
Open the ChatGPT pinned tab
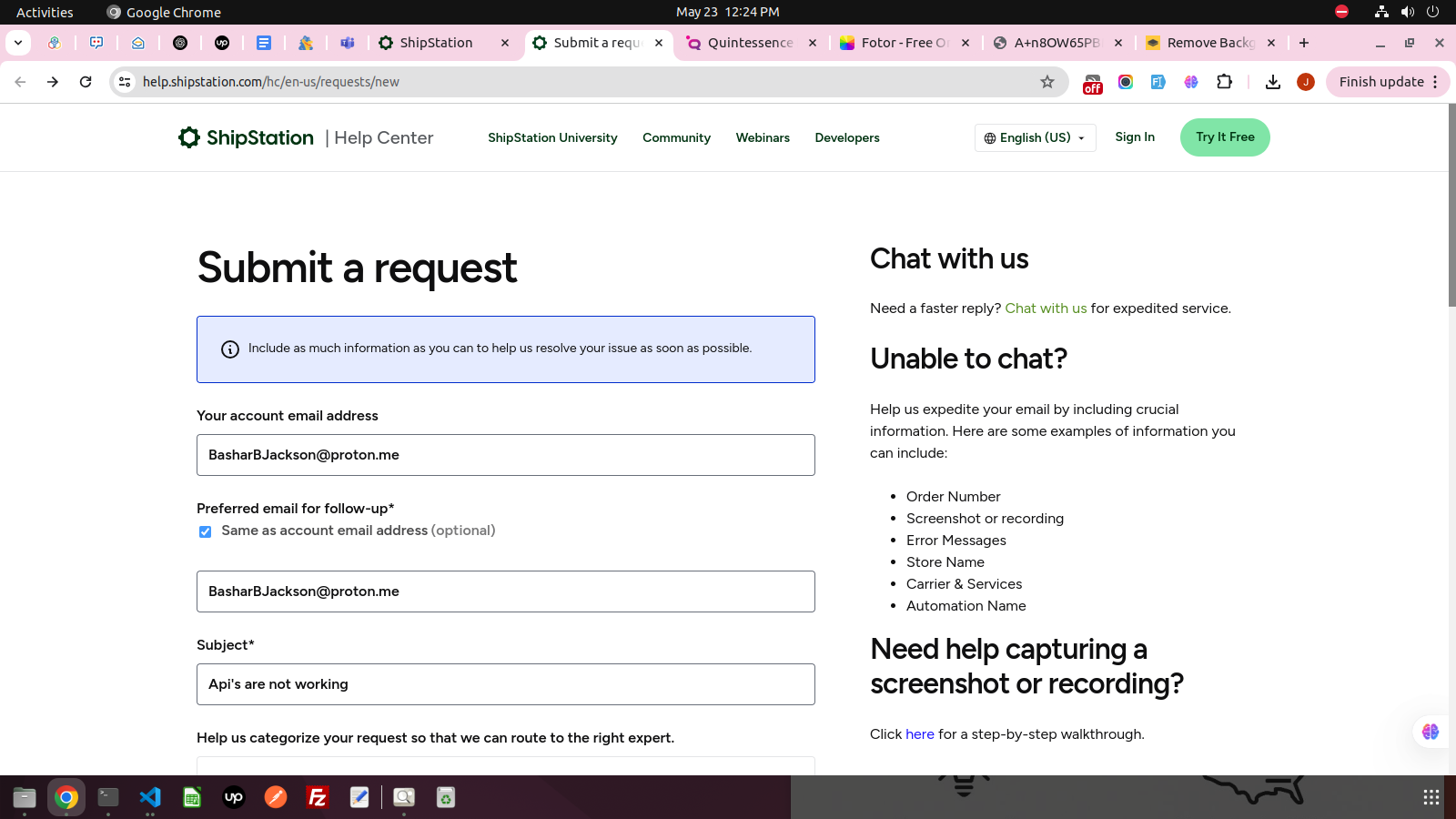180,43
